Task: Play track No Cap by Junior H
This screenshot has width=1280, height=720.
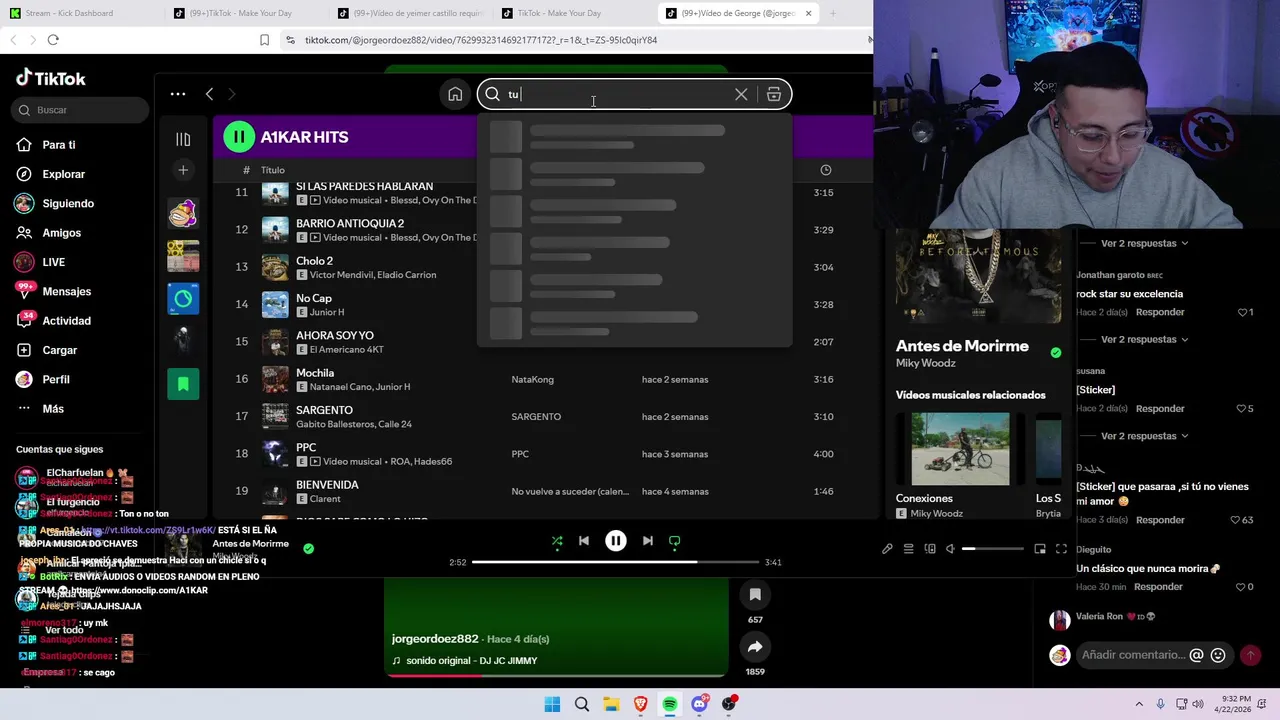Action: tap(313, 298)
